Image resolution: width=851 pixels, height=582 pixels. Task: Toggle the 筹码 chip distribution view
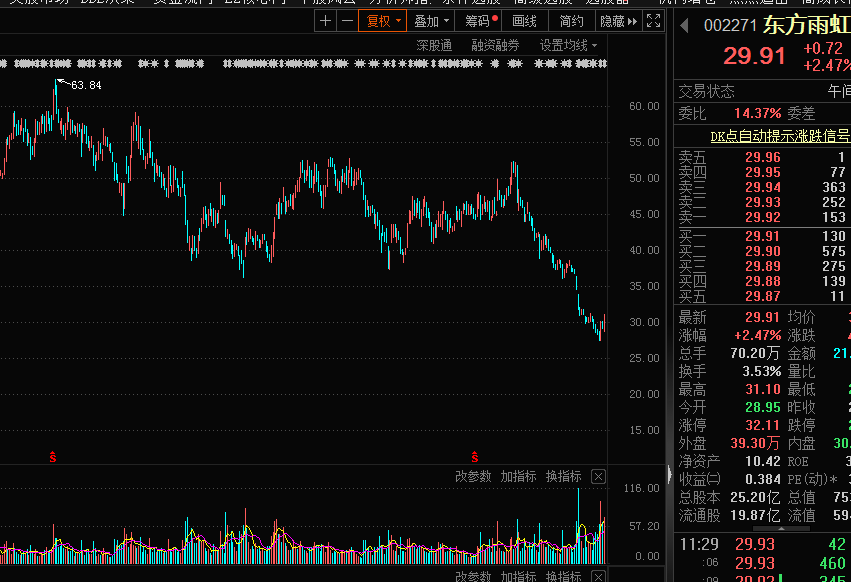click(479, 21)
